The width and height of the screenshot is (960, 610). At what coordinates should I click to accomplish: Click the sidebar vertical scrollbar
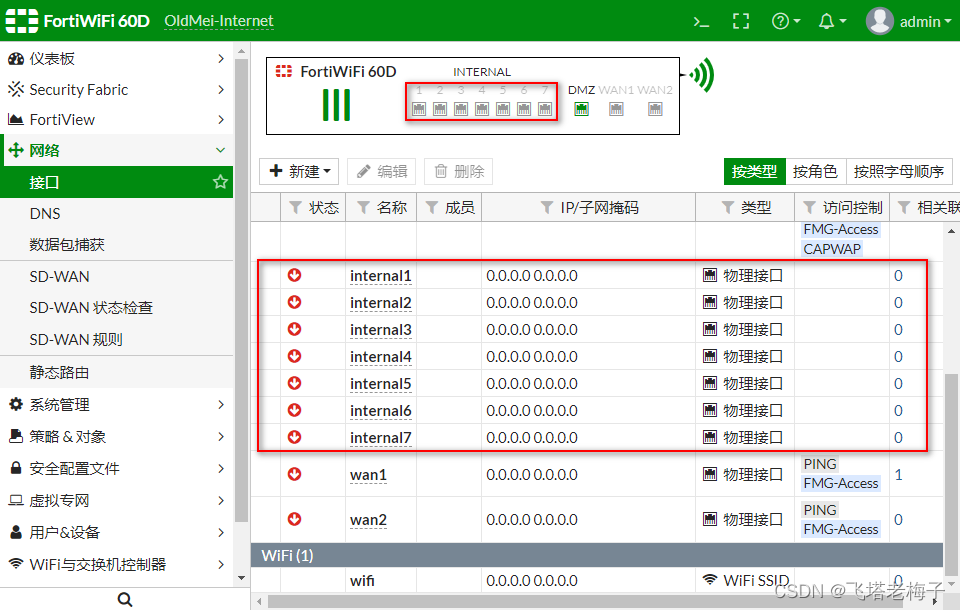pyautogui.click(x=241, y=288)
